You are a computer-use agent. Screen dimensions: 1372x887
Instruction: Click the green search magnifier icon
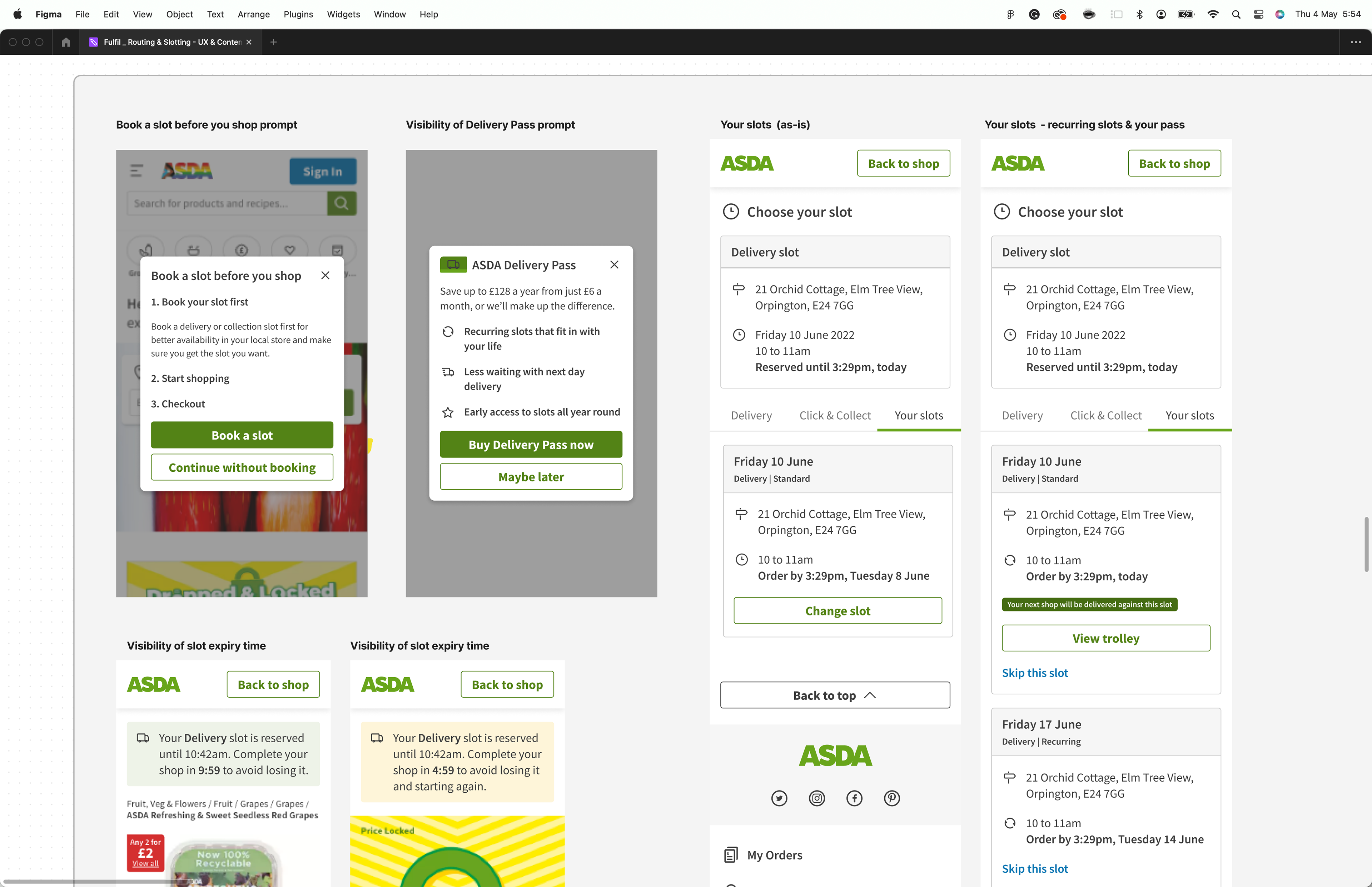coord(342,203)
